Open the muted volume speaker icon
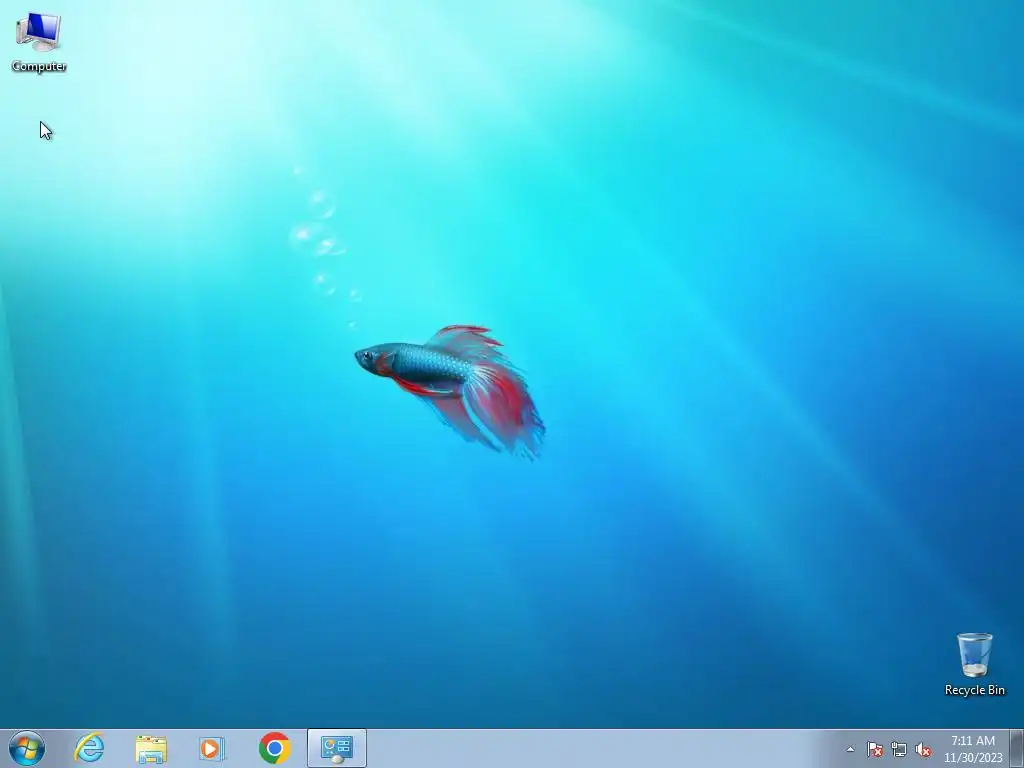Viewport: 1024px width, 768px height. [923, 749]
